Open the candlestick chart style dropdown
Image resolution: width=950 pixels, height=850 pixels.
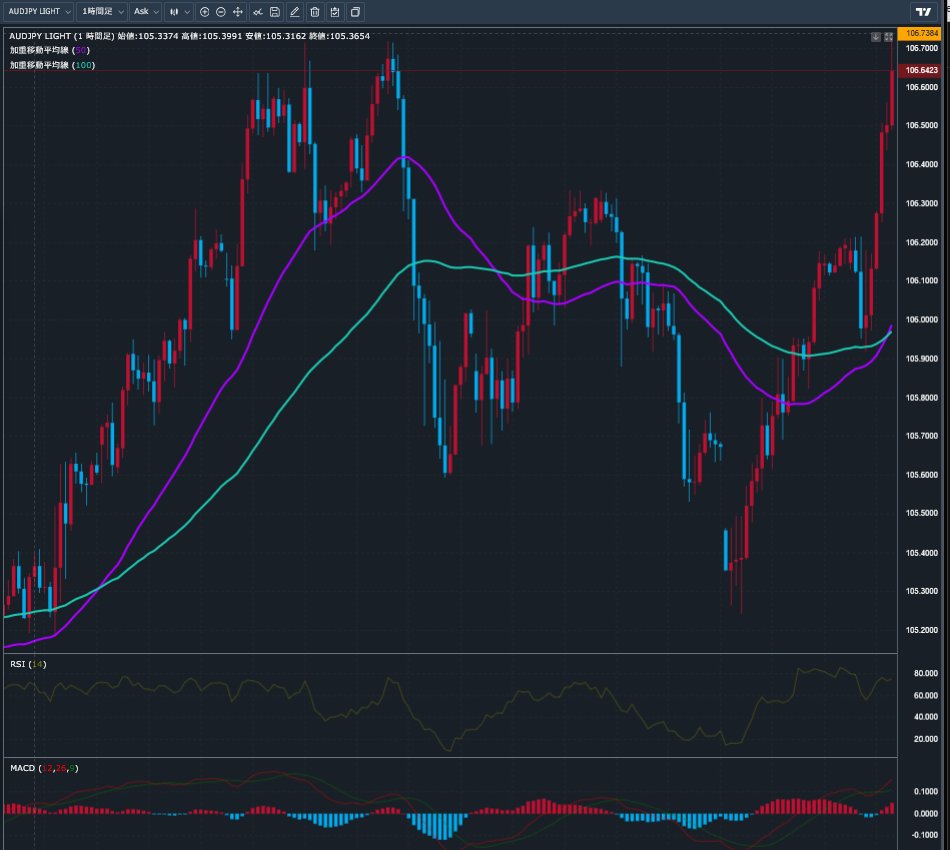click(179, 12)
